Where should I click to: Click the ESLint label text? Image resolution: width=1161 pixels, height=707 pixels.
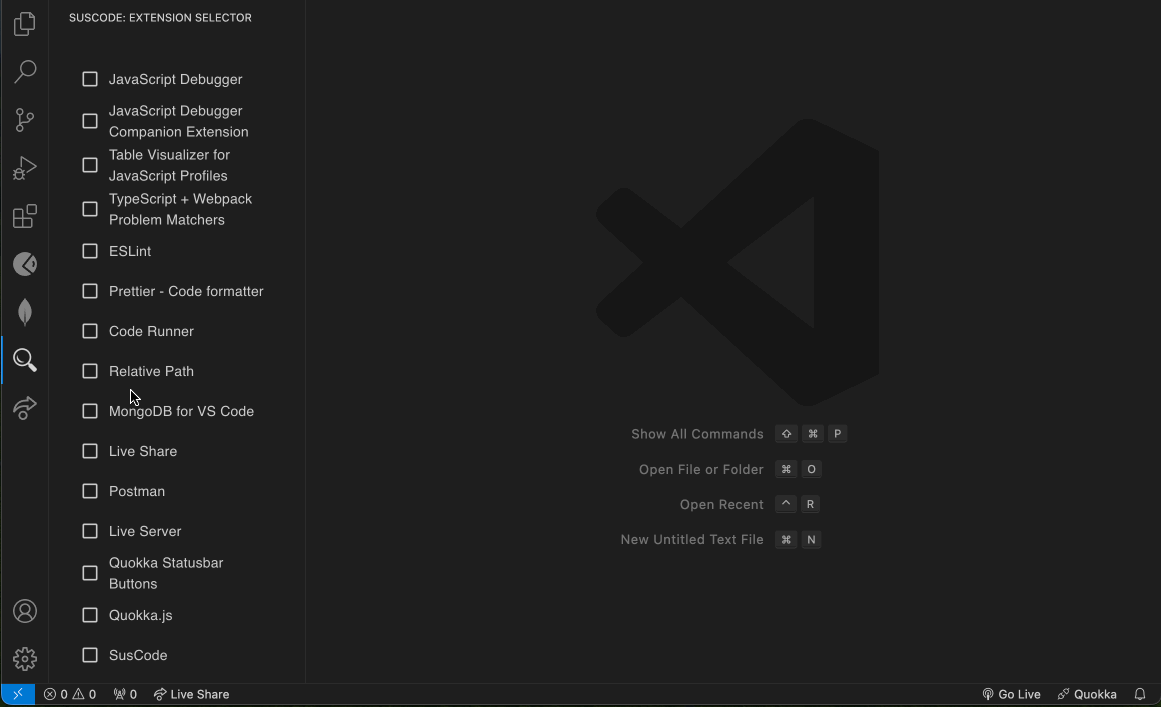pyautogui.click(x=130, y=251)
